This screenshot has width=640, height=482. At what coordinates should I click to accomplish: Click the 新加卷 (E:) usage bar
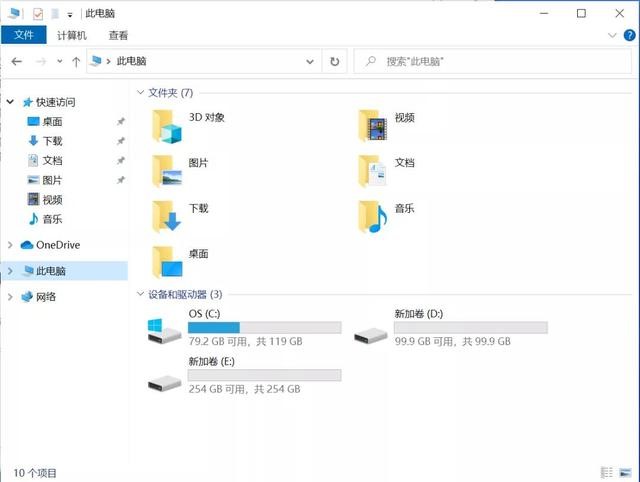[x=264, y=375]
